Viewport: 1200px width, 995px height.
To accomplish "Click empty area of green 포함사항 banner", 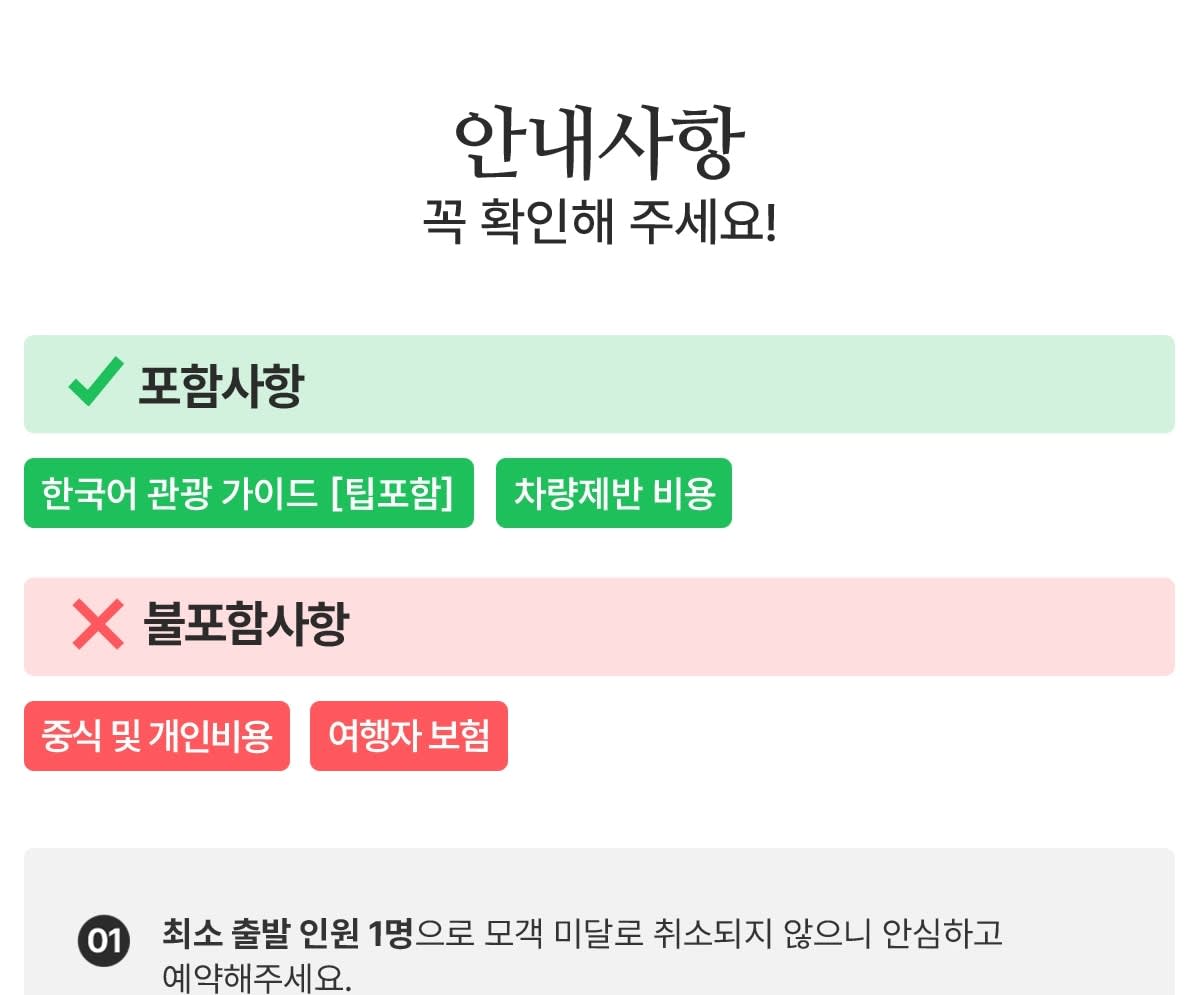I will tap(740, 384).
